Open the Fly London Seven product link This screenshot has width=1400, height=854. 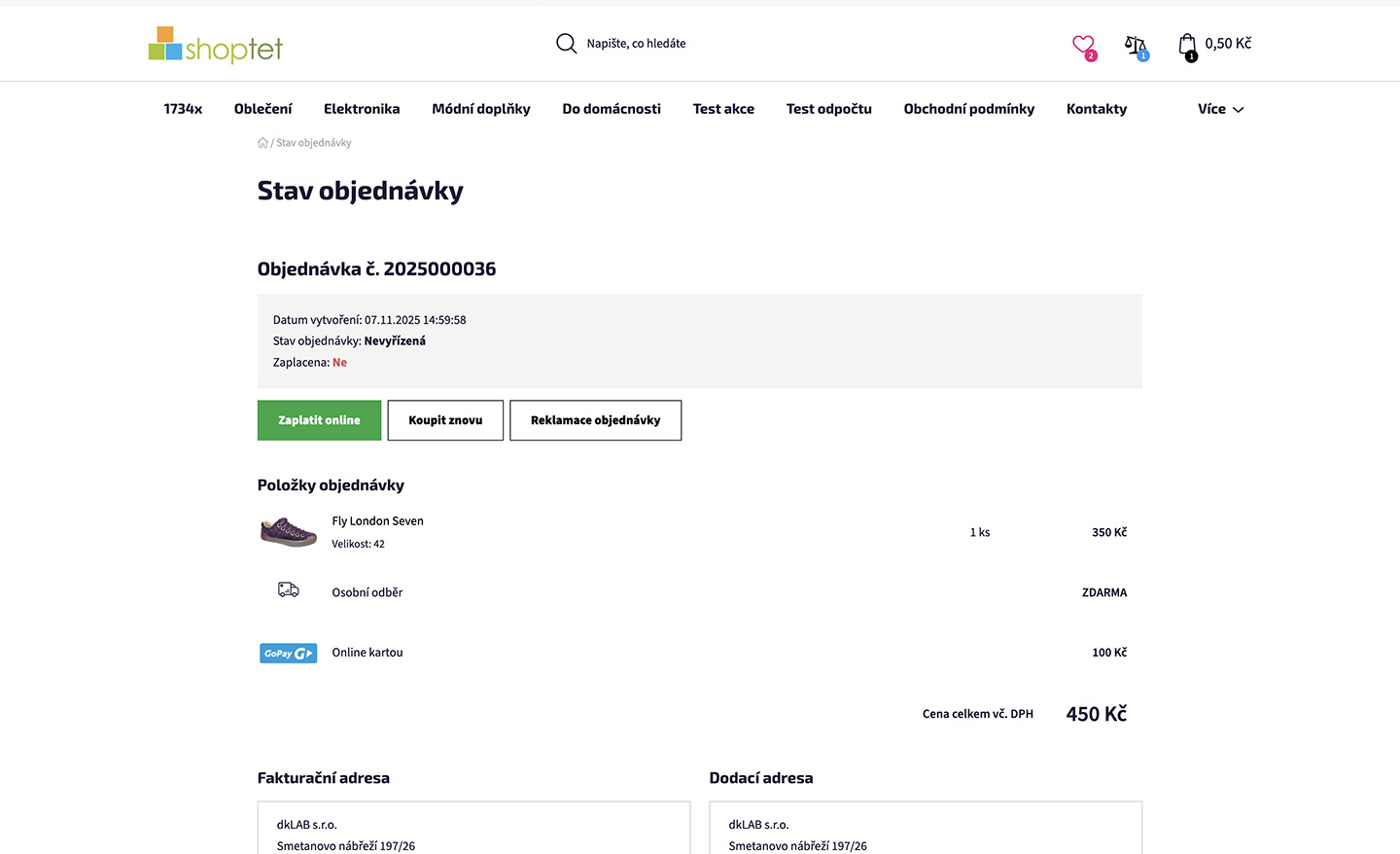[x=378, y=521]
